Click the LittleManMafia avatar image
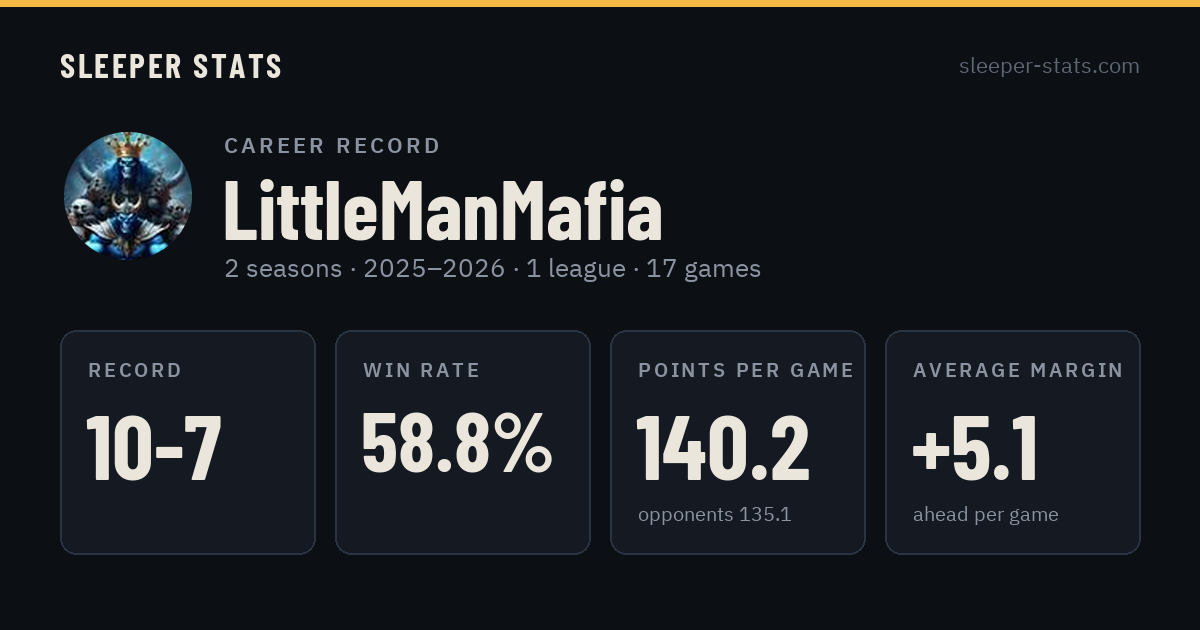The height and width of the screenshot is (630, 1200). pos(128,196)
